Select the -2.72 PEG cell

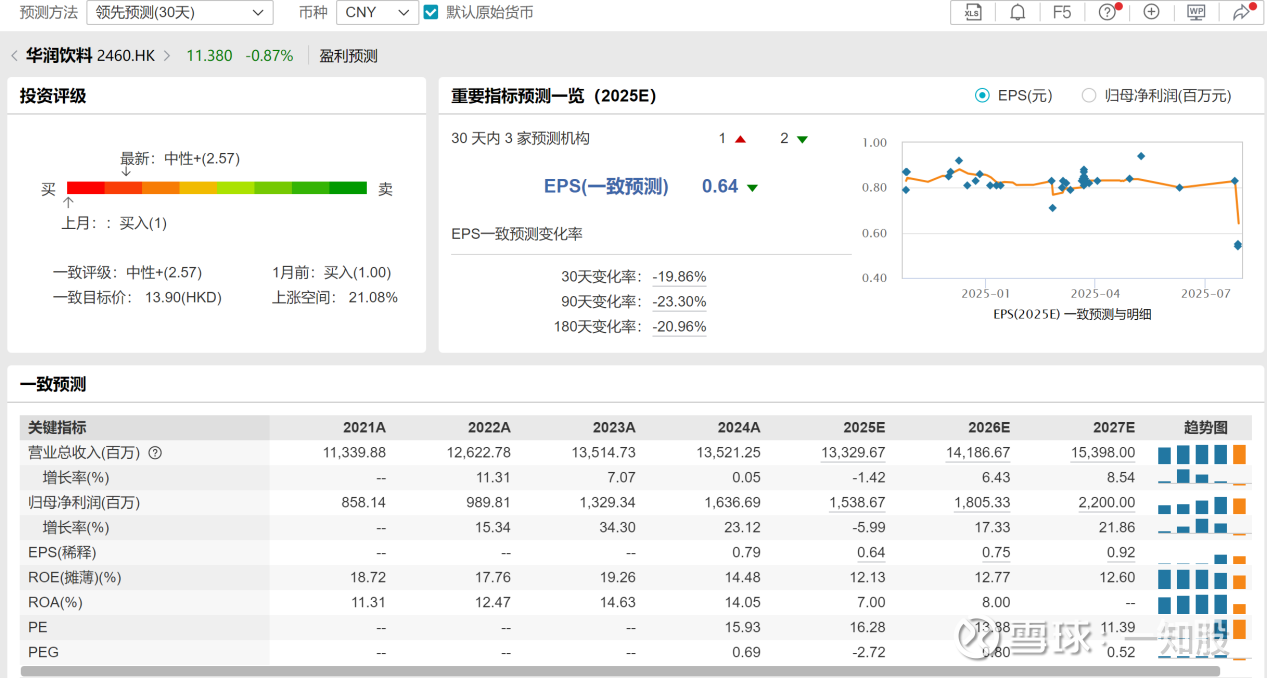click(x=866, y=653)
